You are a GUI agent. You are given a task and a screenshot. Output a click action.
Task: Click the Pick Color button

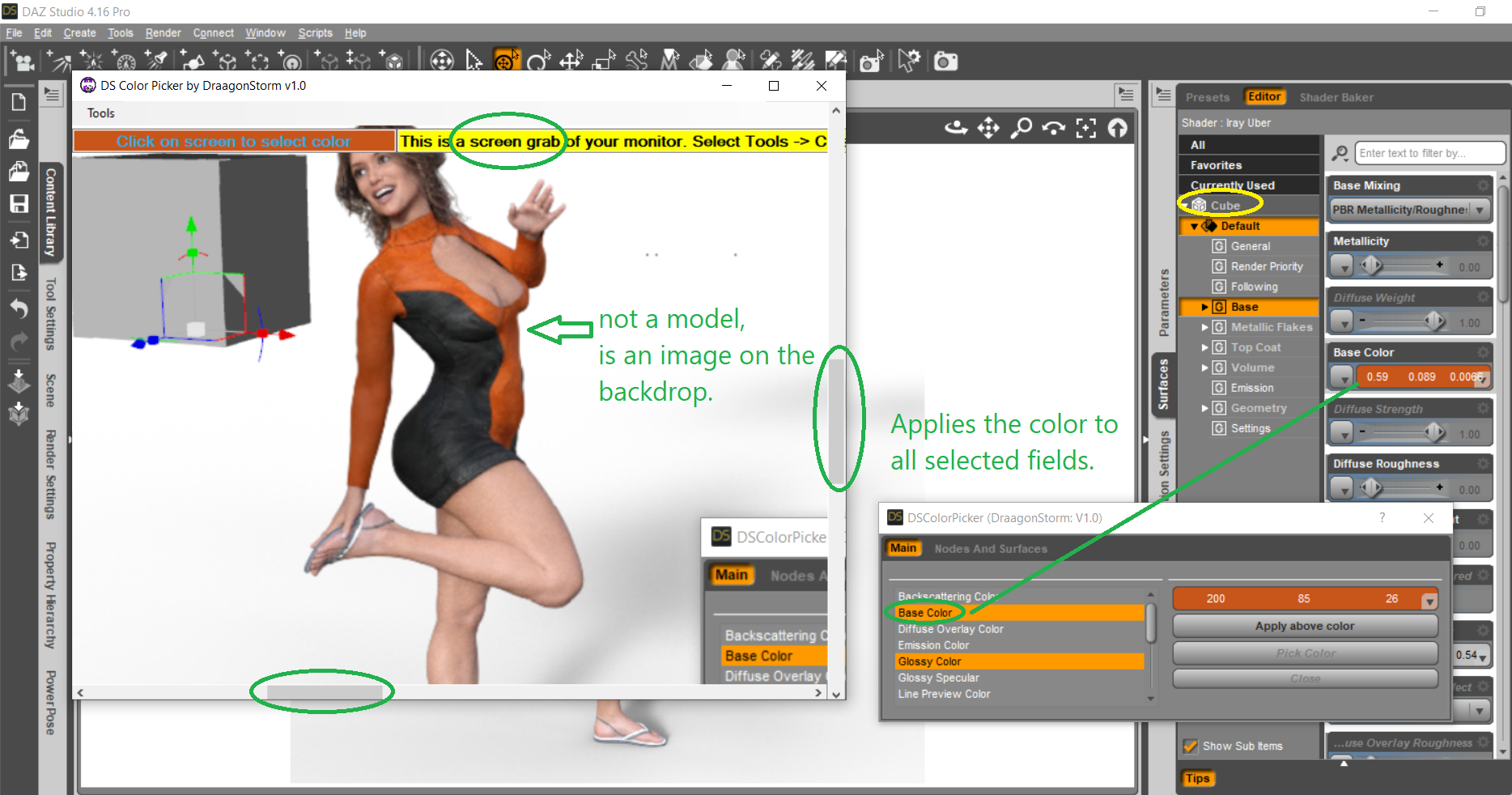pos(1305,653)
